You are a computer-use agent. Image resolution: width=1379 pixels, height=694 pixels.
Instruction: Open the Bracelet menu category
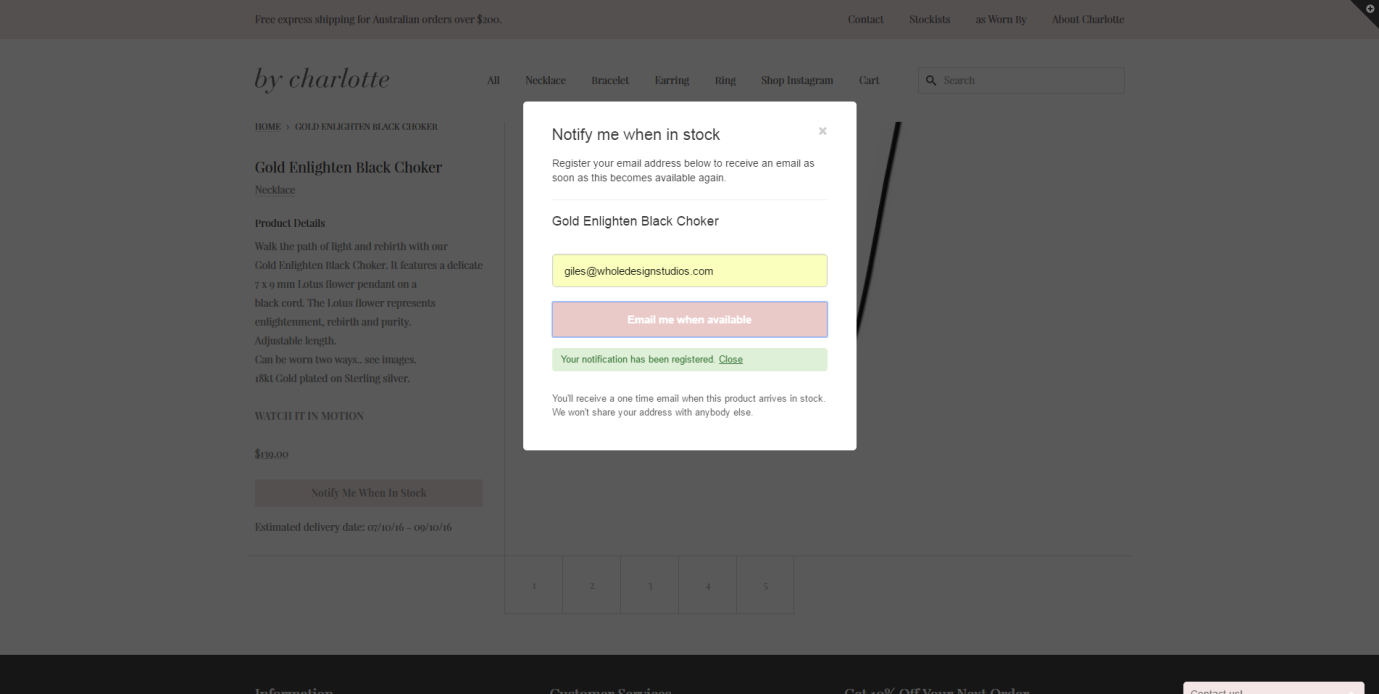610,80
